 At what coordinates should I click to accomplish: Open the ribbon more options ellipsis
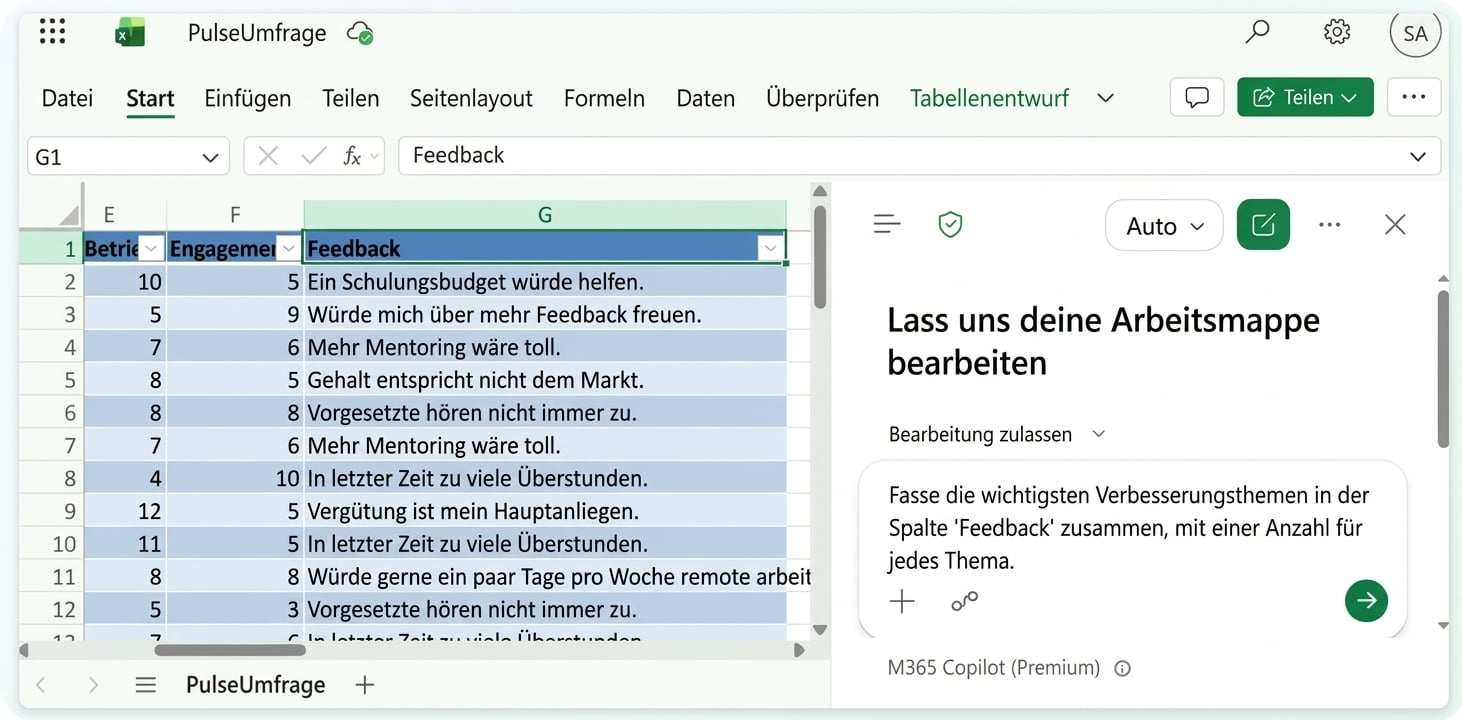(1414, 97)
